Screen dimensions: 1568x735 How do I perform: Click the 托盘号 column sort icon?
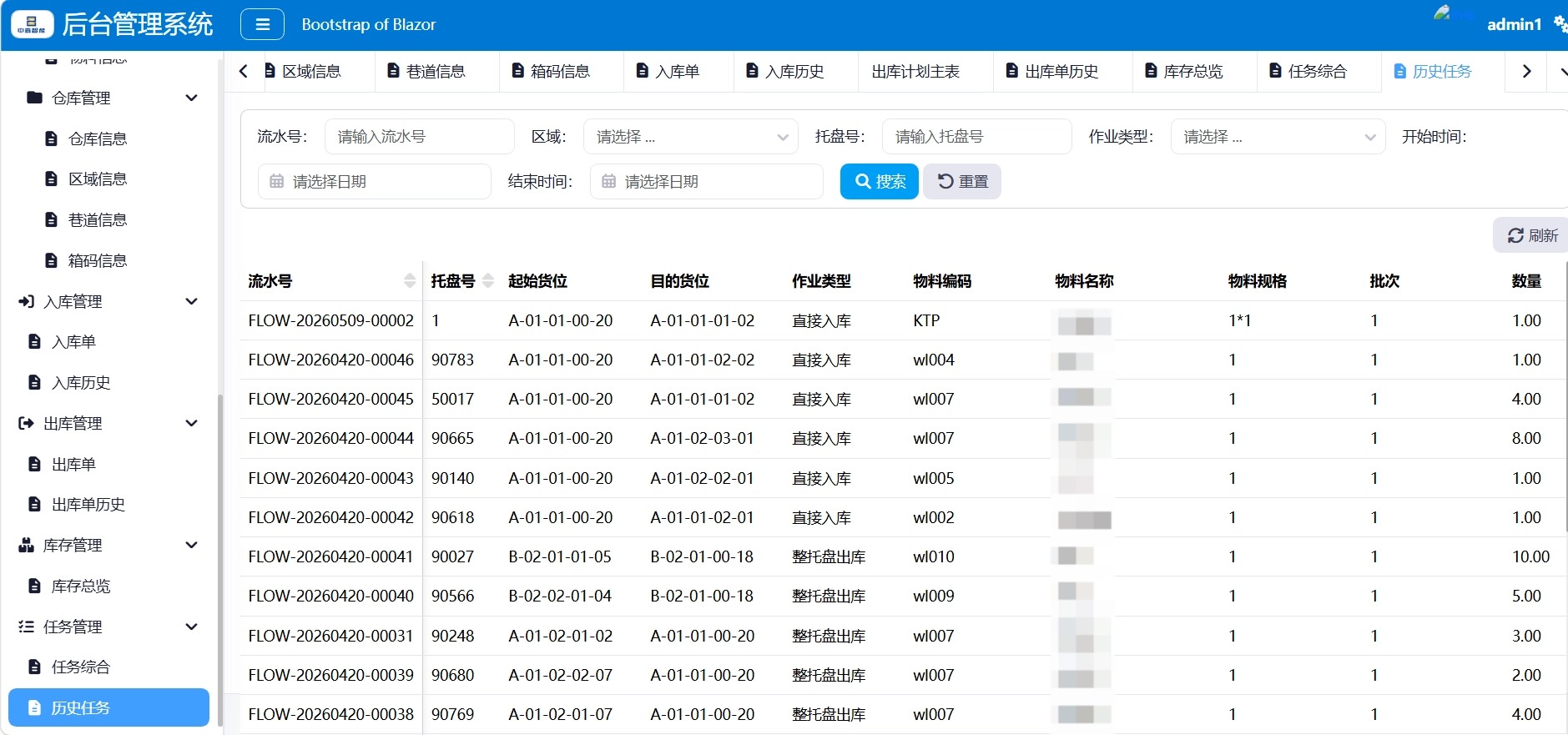tap(488, 280)
